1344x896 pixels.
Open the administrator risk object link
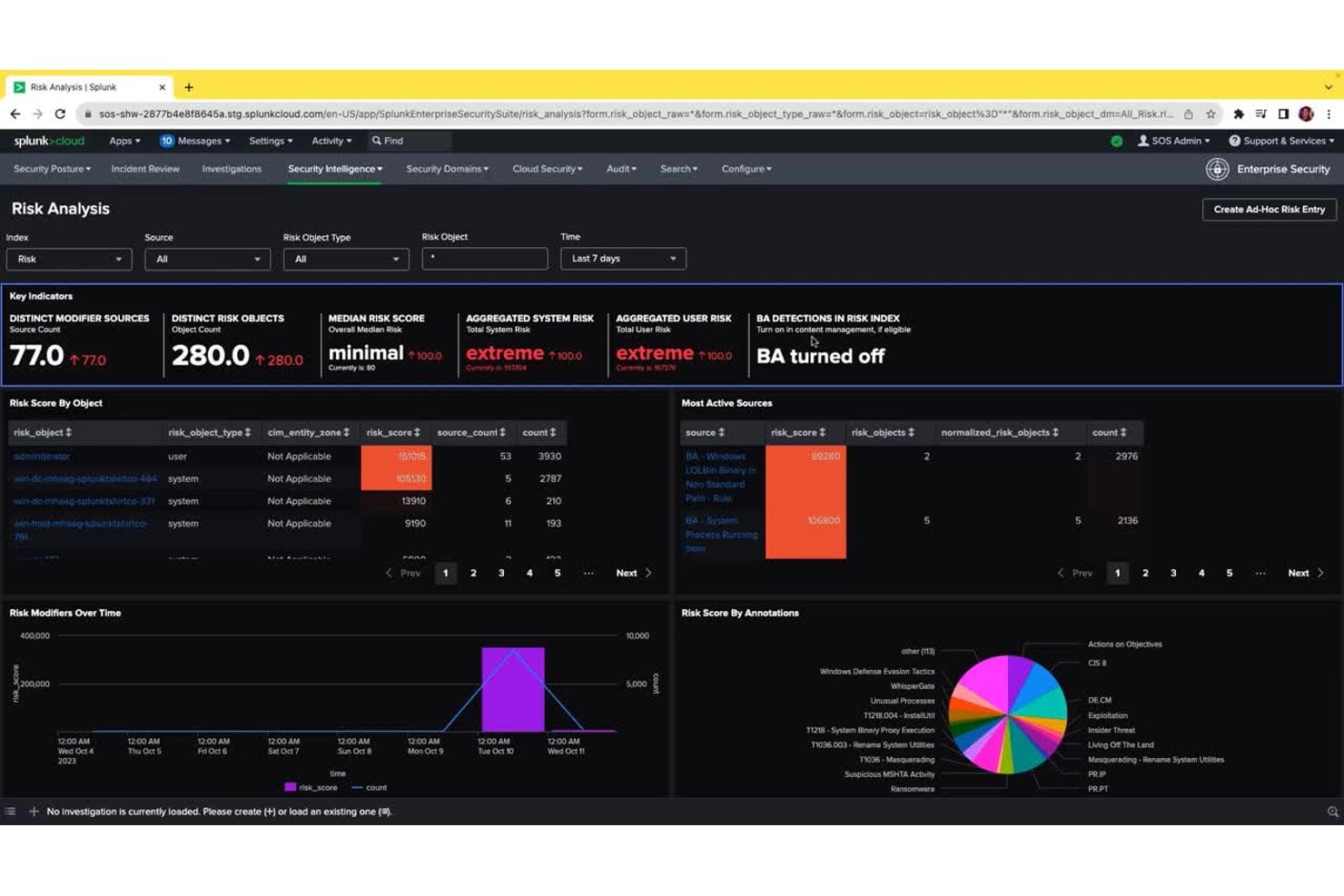(x=42, y=457)
